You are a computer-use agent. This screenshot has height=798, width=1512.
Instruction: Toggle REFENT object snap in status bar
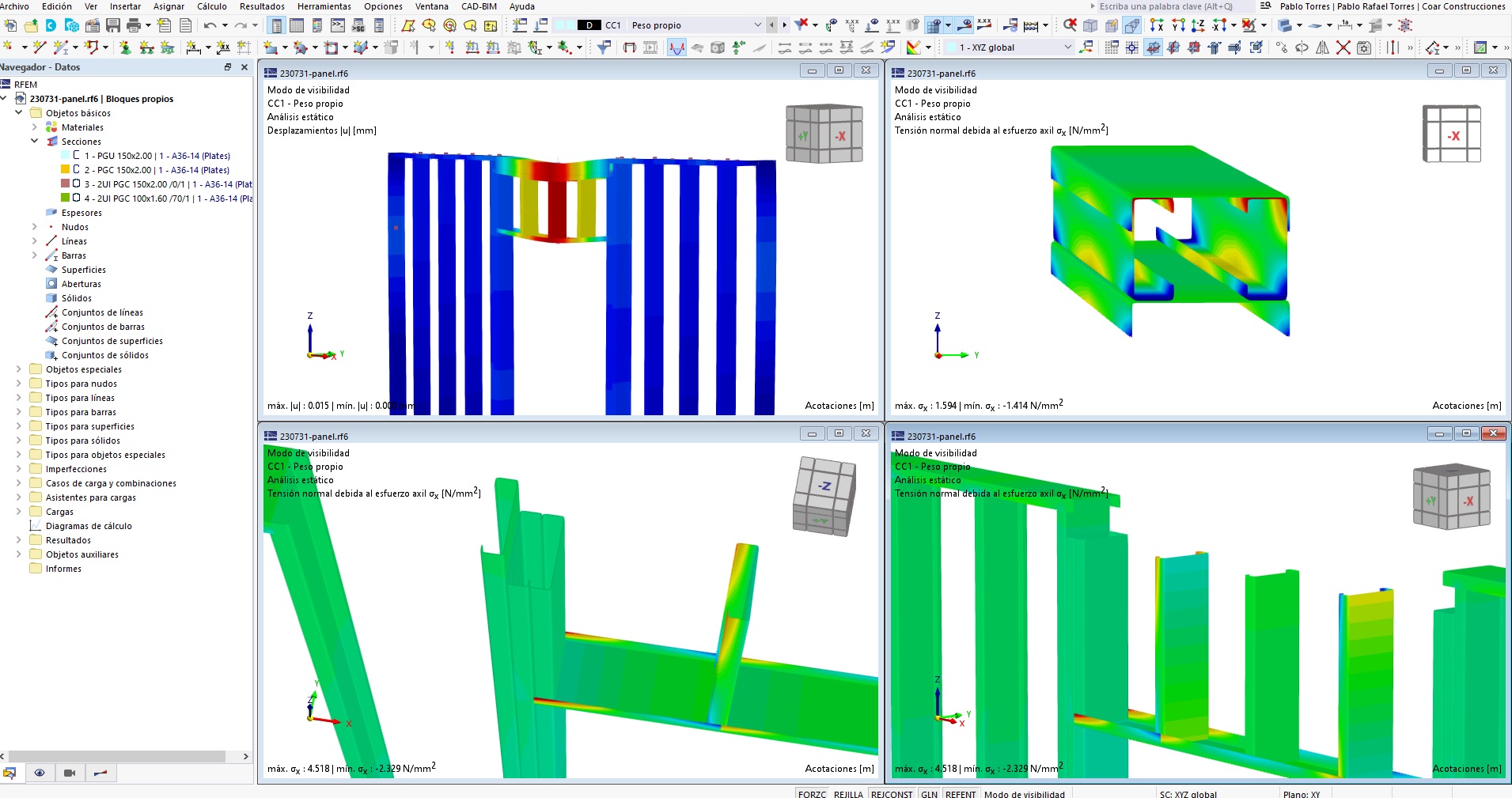[x=961, y=793]
